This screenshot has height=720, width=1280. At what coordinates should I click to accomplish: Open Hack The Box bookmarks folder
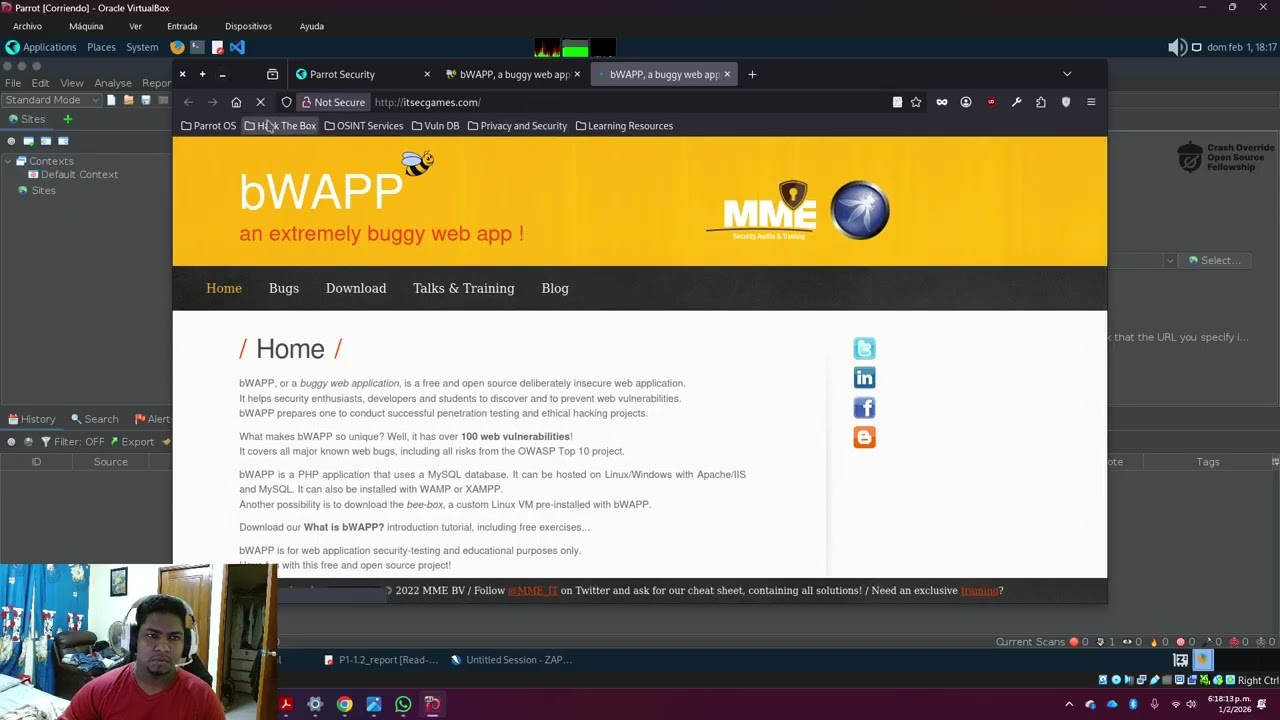click(x=280, y=126)
